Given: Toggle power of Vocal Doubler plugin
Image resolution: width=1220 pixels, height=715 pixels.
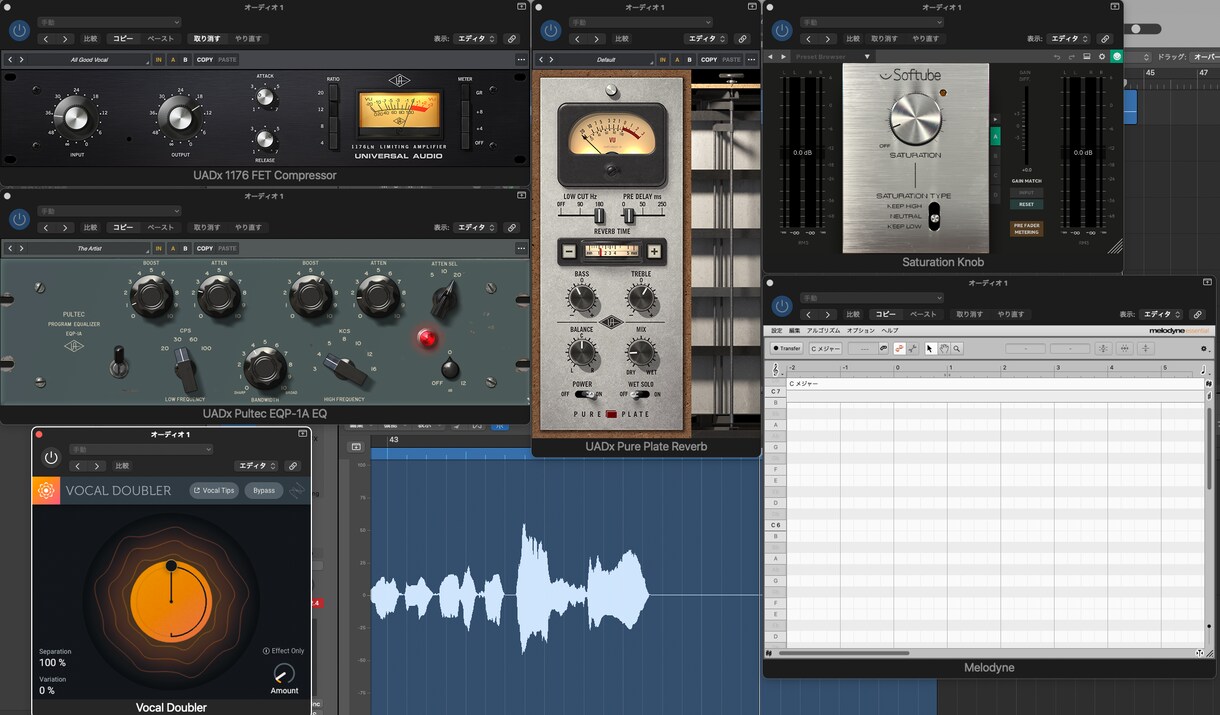Looking at the screenshot, I should 51,457.
